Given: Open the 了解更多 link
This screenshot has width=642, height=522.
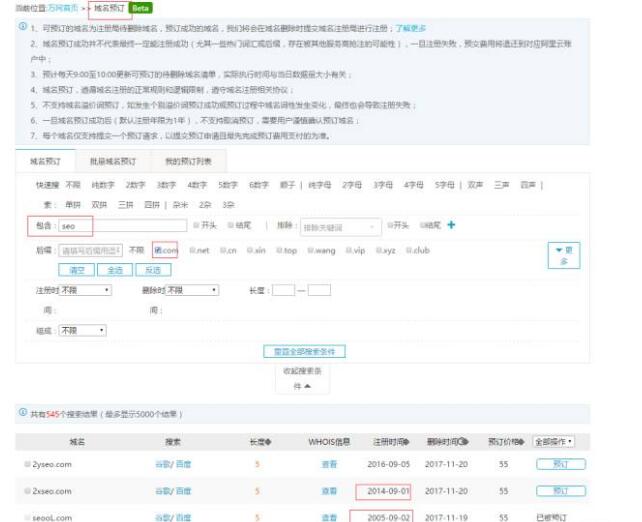Looking at the screenshot, I should tap(411, 28).
